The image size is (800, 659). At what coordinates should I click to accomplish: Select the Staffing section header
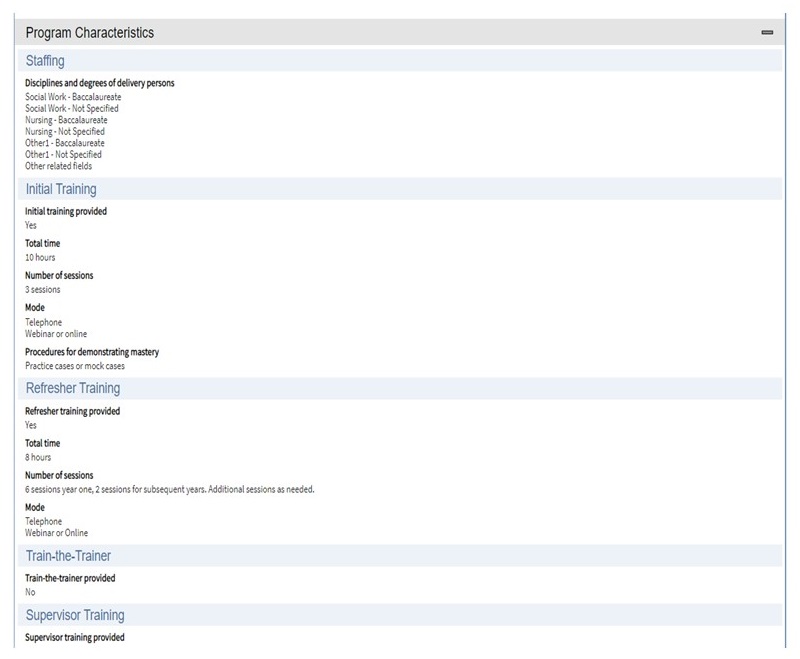click(45, 62)
